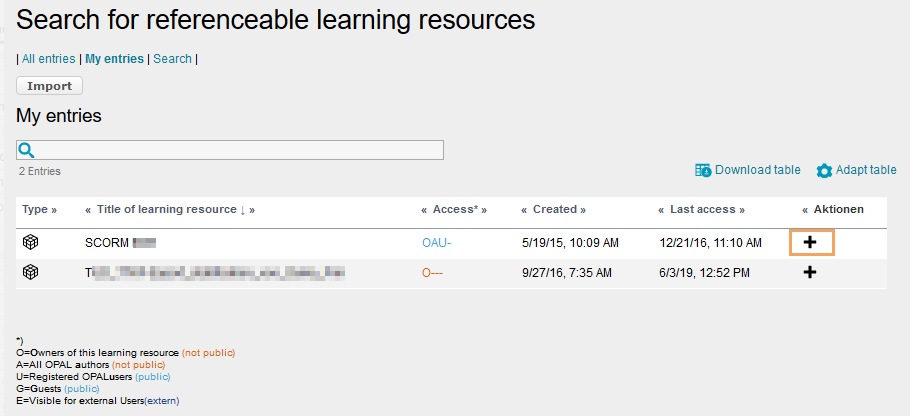Click plus icon in the second row
This screenshot has height=416, width=910.
pos(810,272)
